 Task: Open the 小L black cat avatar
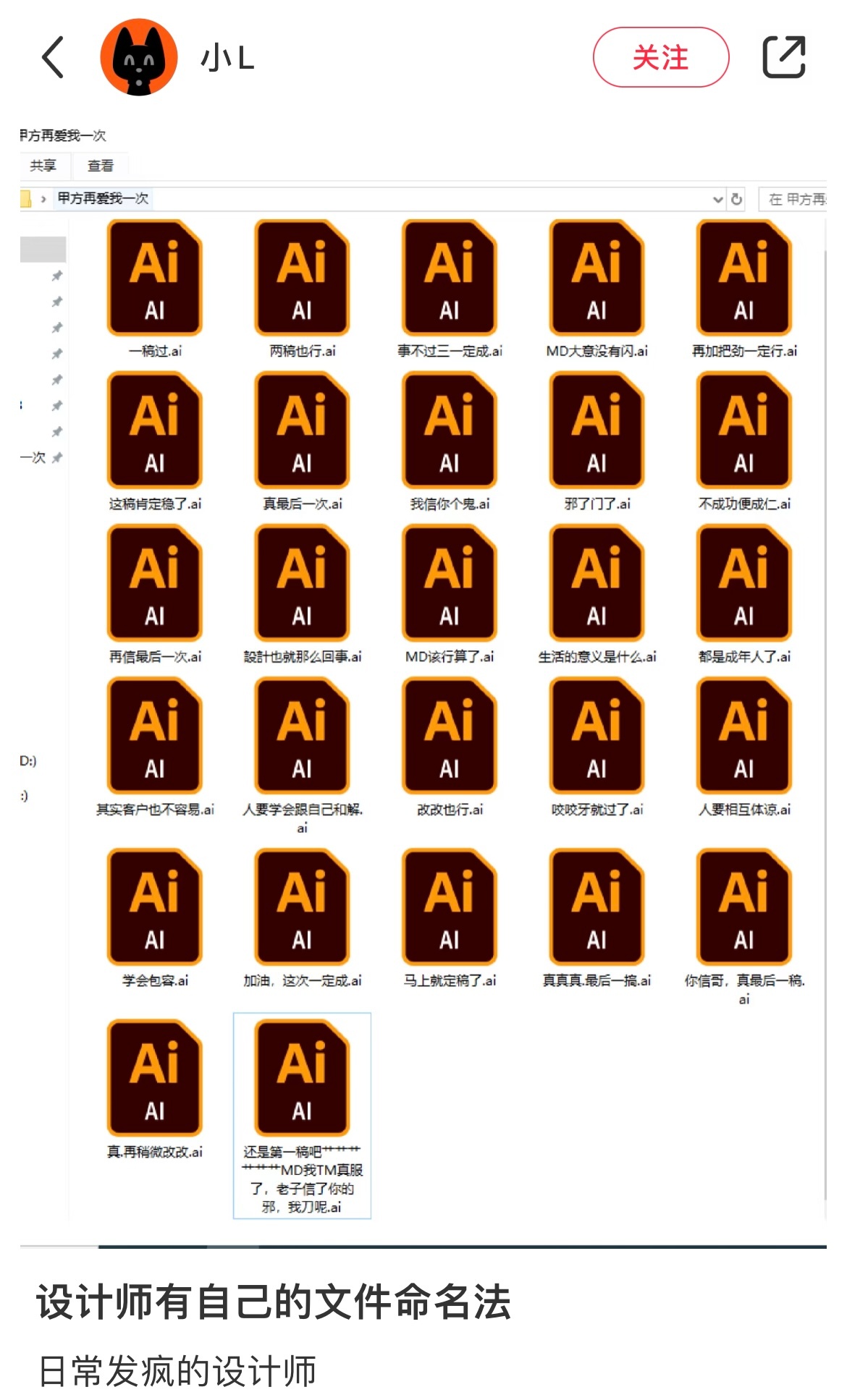coord(138,57)
